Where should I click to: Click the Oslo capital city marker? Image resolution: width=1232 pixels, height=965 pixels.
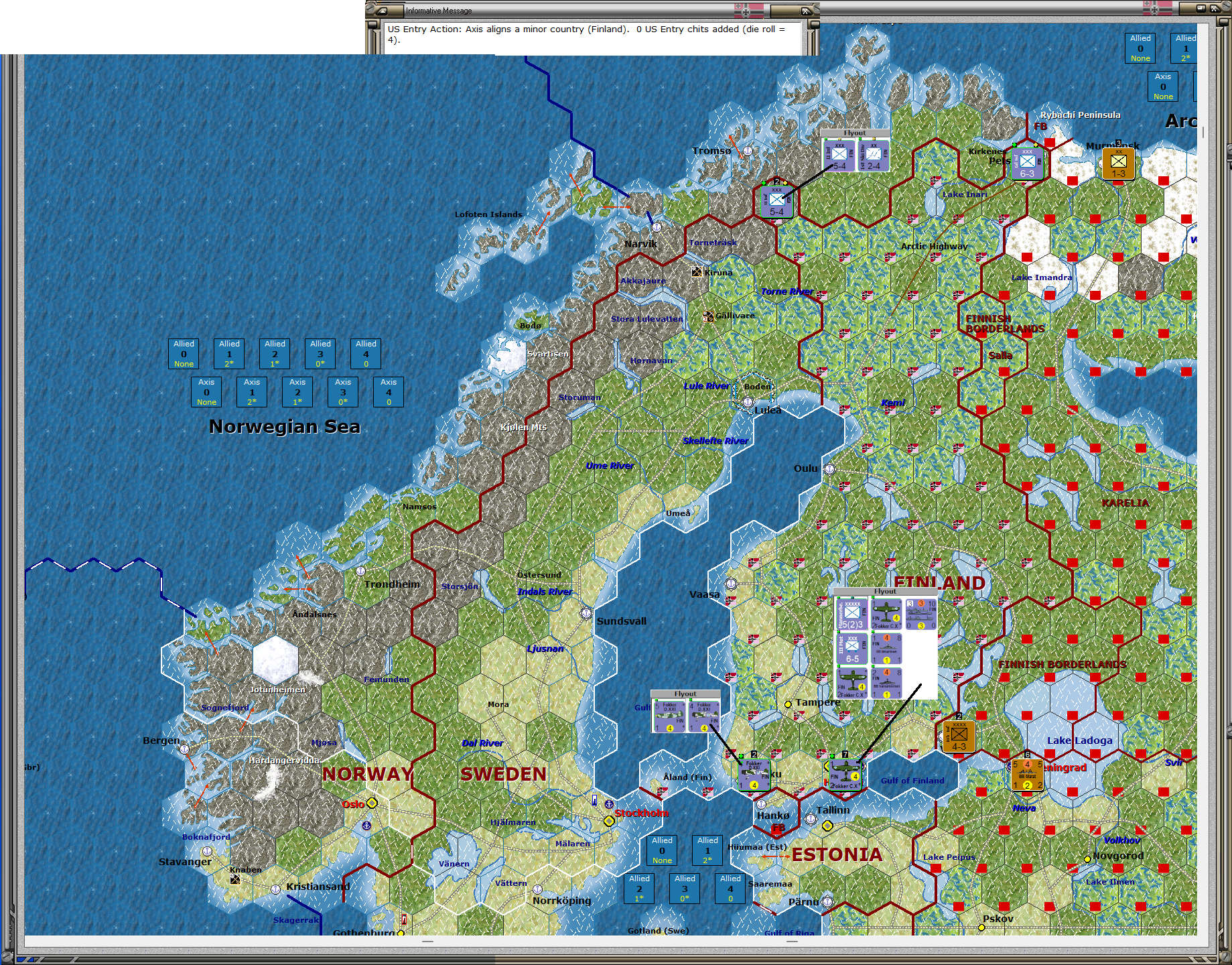tap(372, 803)
